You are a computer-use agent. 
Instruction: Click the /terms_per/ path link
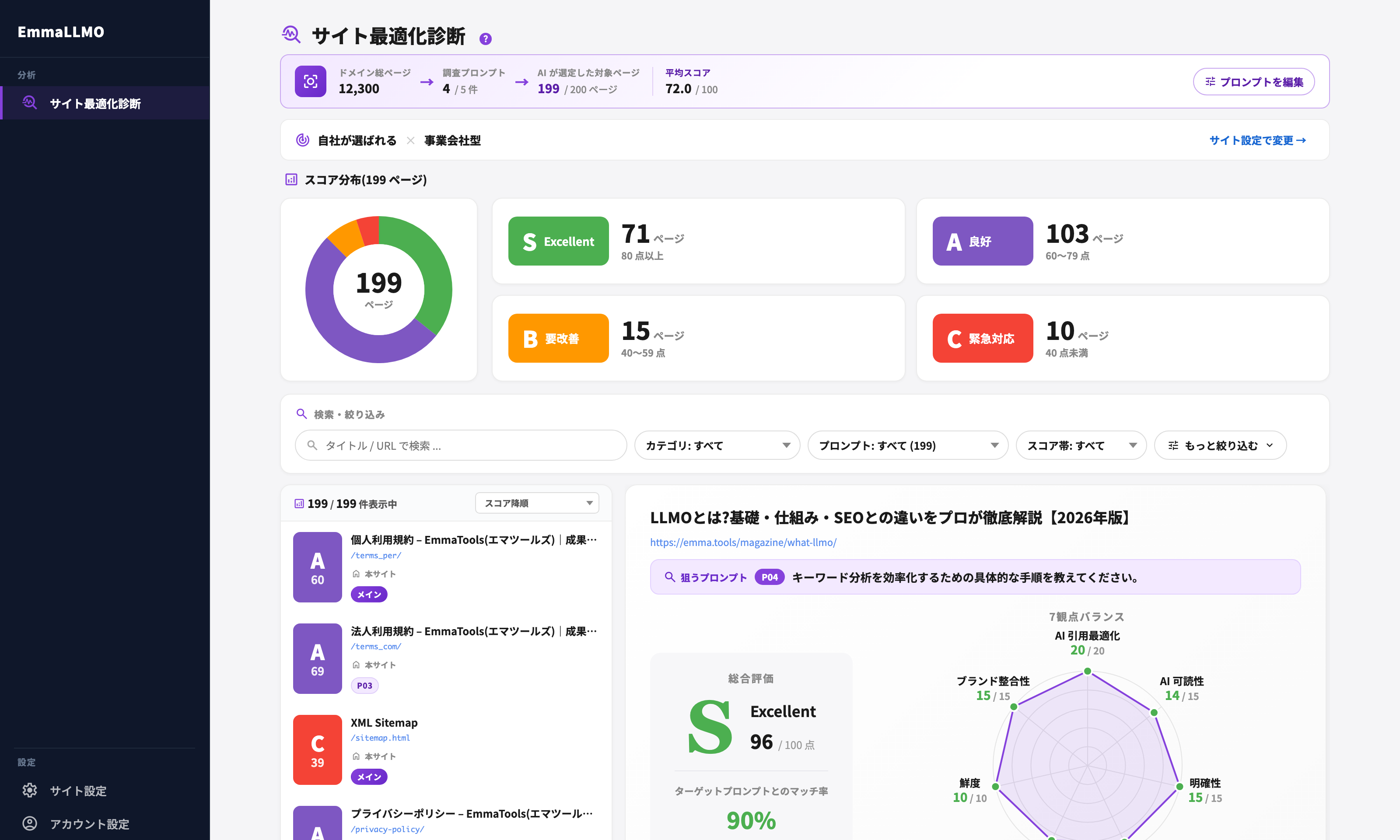click(376, 555)
